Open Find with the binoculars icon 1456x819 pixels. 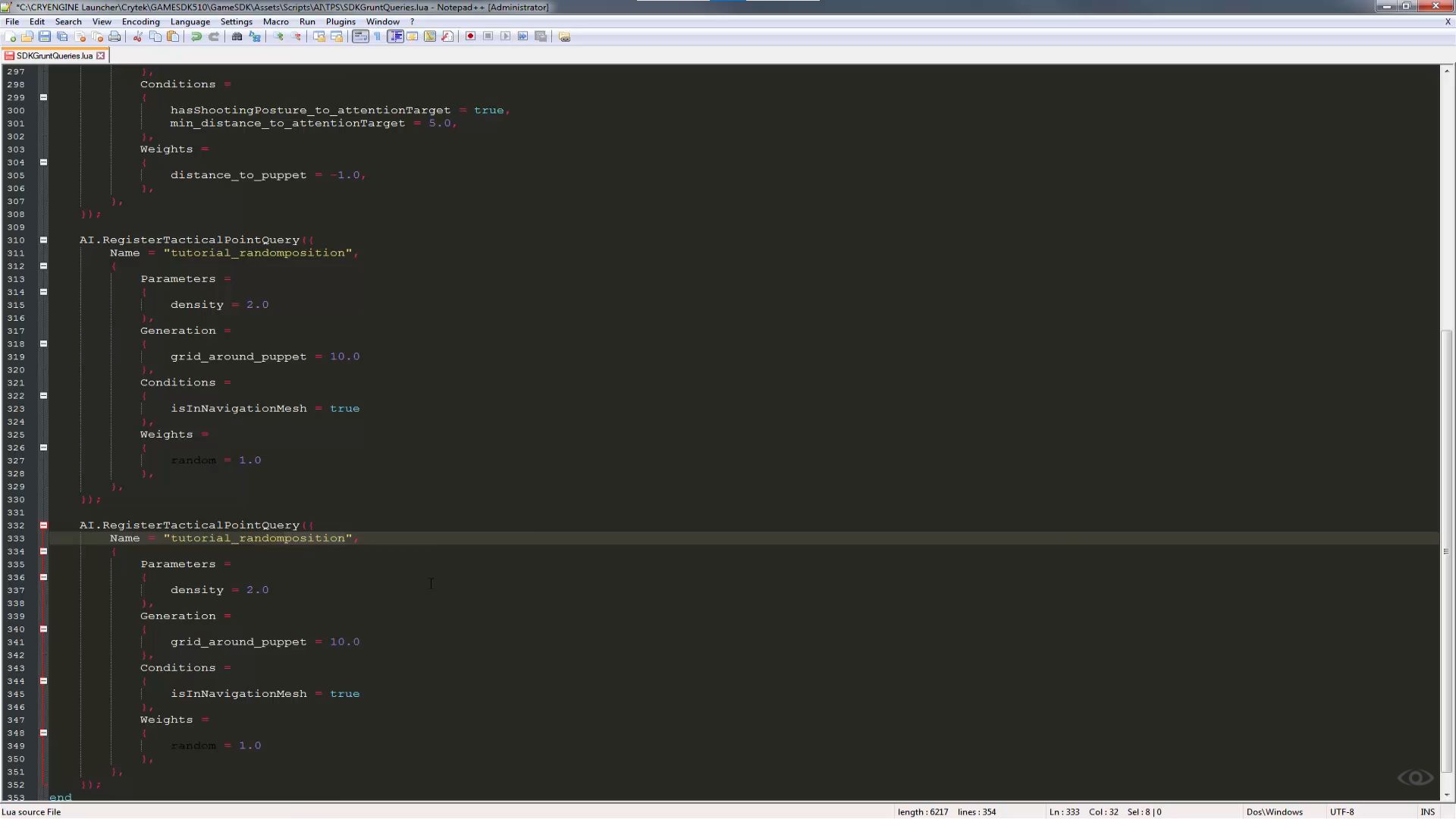[237, 36]
